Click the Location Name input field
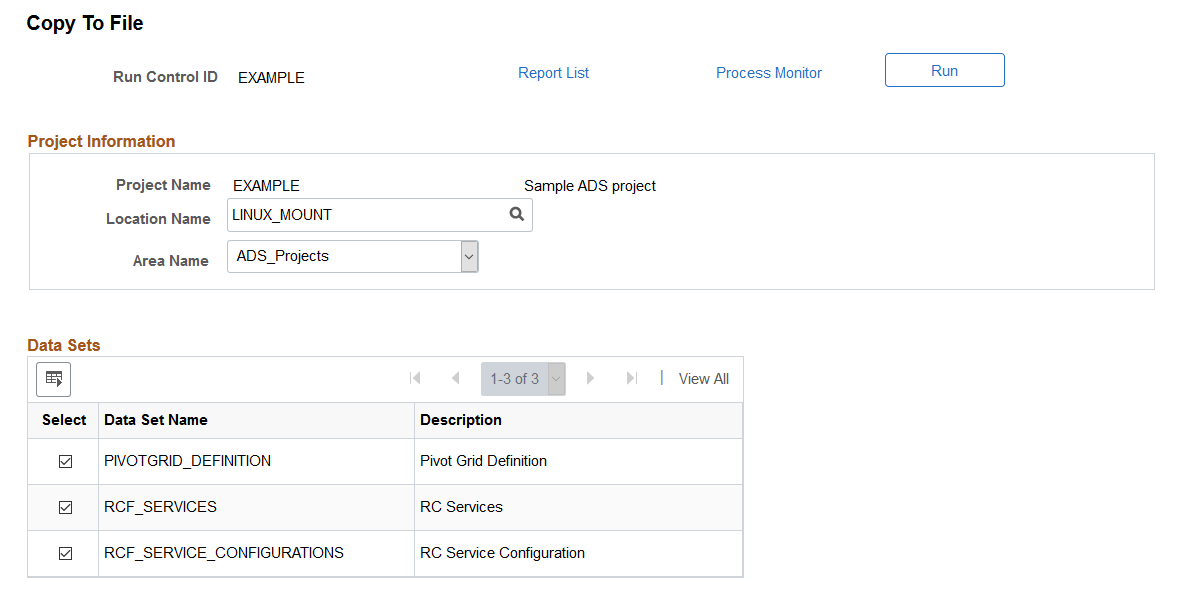Screen dimensions: 1181x589 [x=380, y=215]
